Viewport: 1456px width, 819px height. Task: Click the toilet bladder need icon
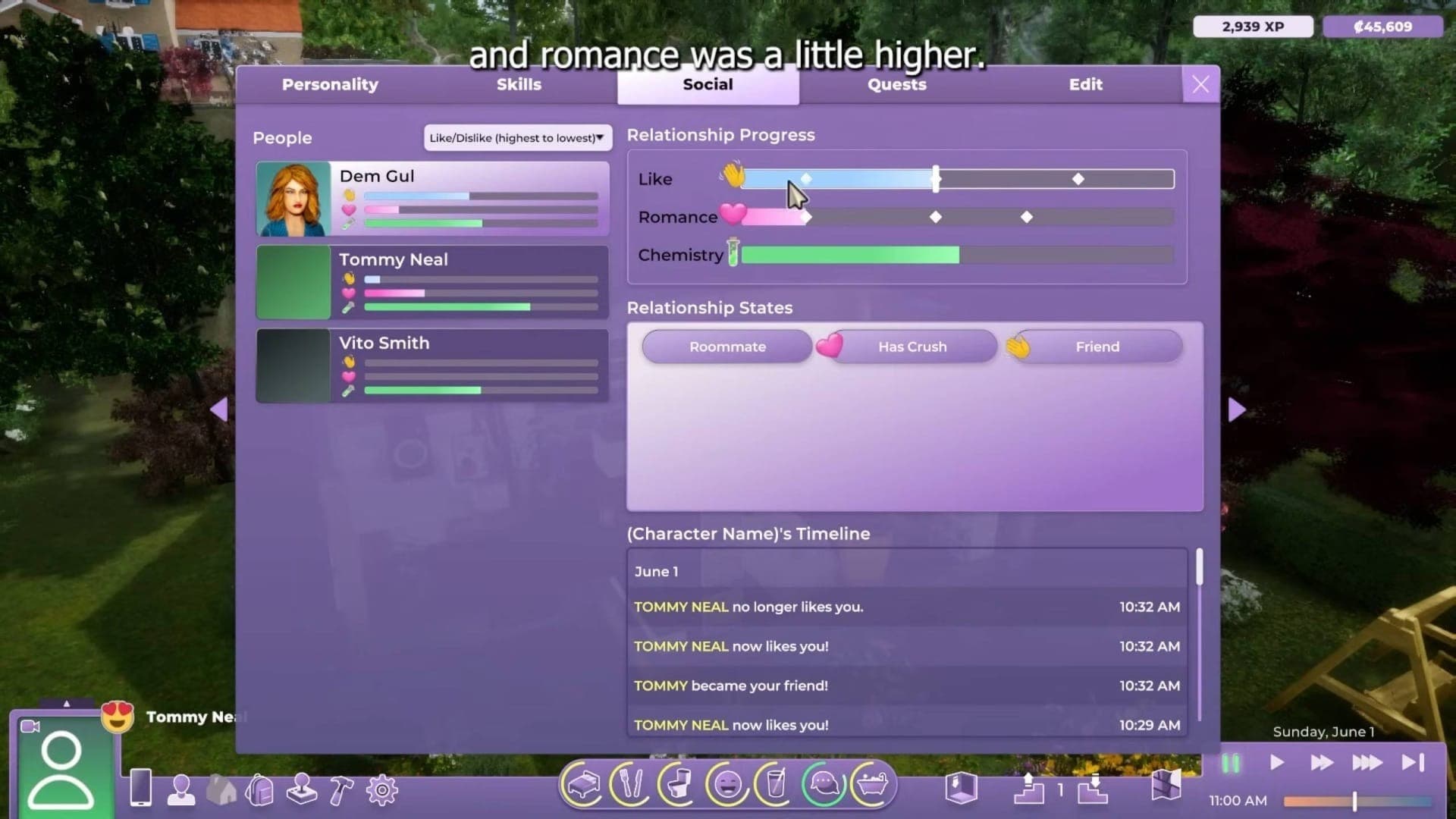(x=679, y=784)
